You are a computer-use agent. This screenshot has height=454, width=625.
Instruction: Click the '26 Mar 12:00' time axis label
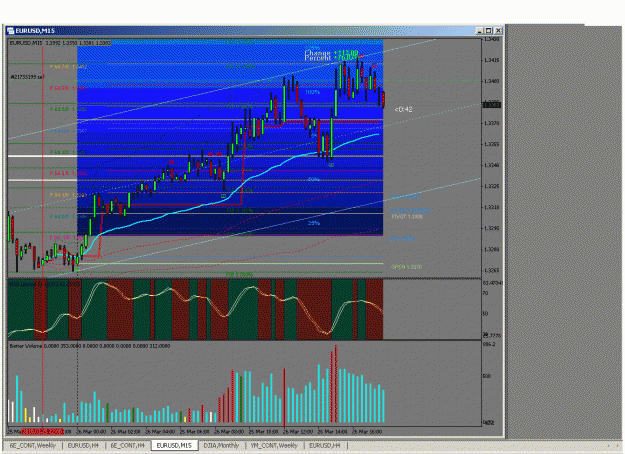coord(298,432)
